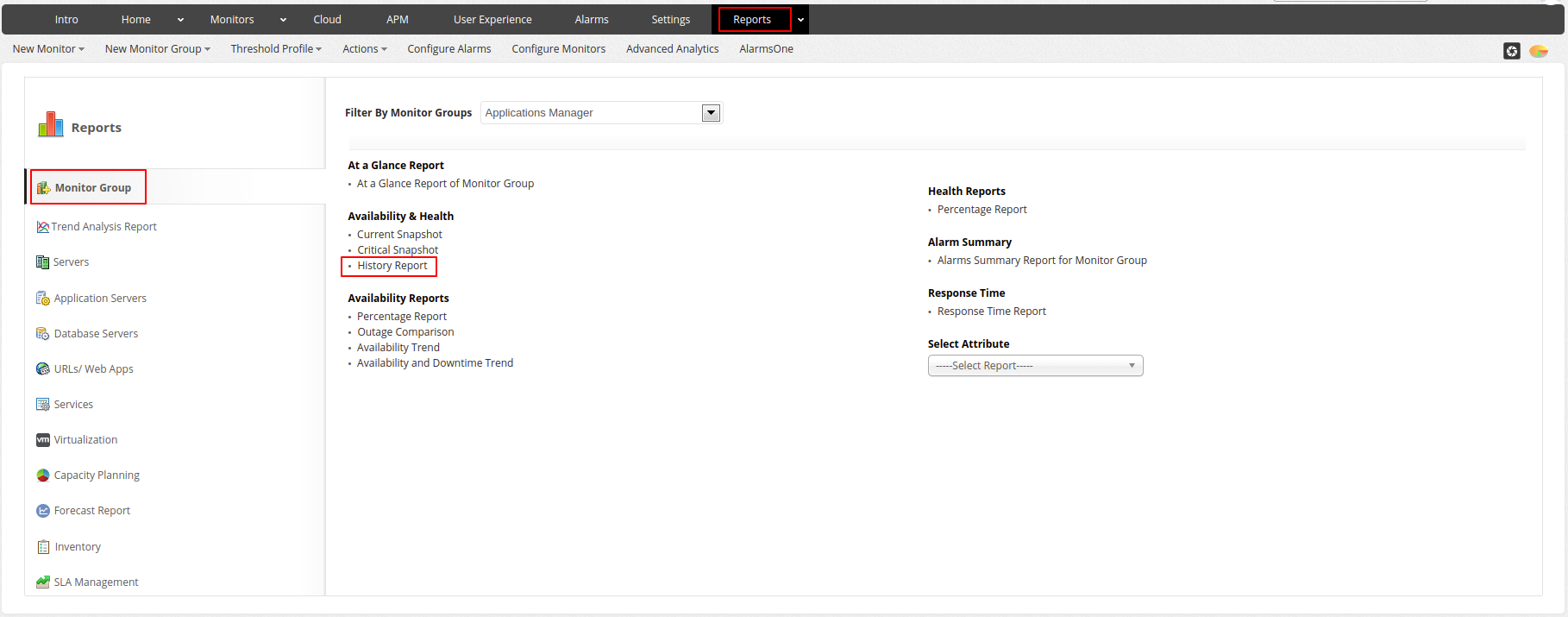Click the dark square icon at top right

(x=1512, y=51)
